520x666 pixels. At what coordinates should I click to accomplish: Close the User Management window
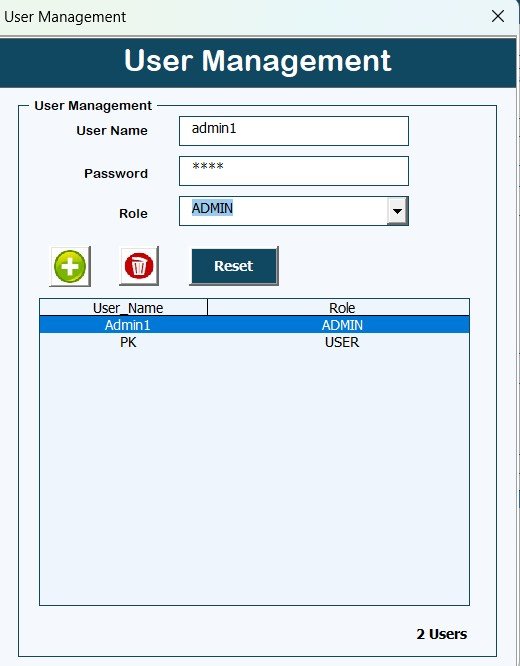click(497, 17)
